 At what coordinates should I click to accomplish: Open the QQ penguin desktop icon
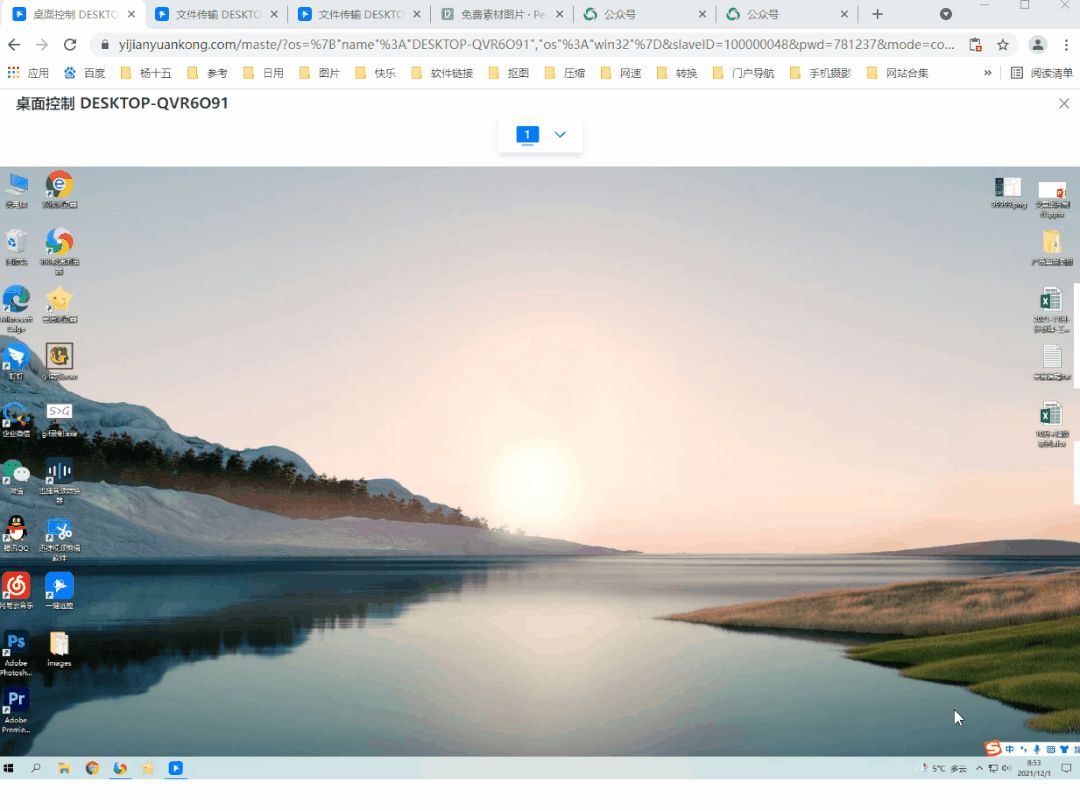(x=16, y=529)
